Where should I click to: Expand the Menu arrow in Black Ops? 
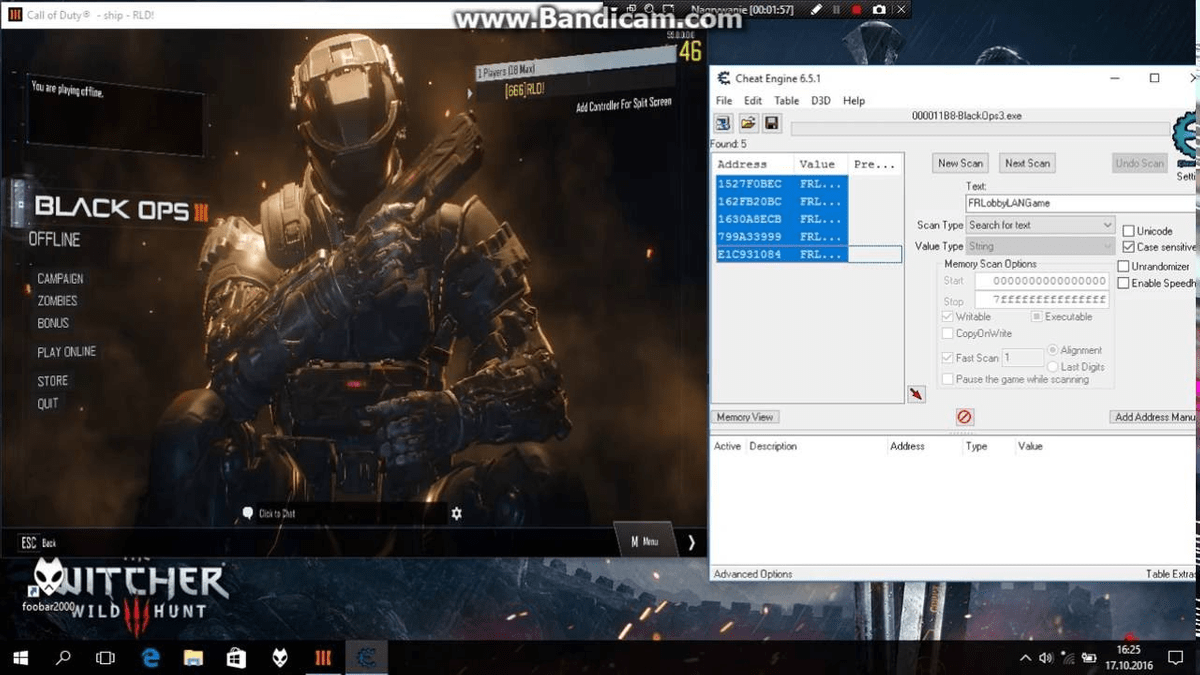(691, 542)
